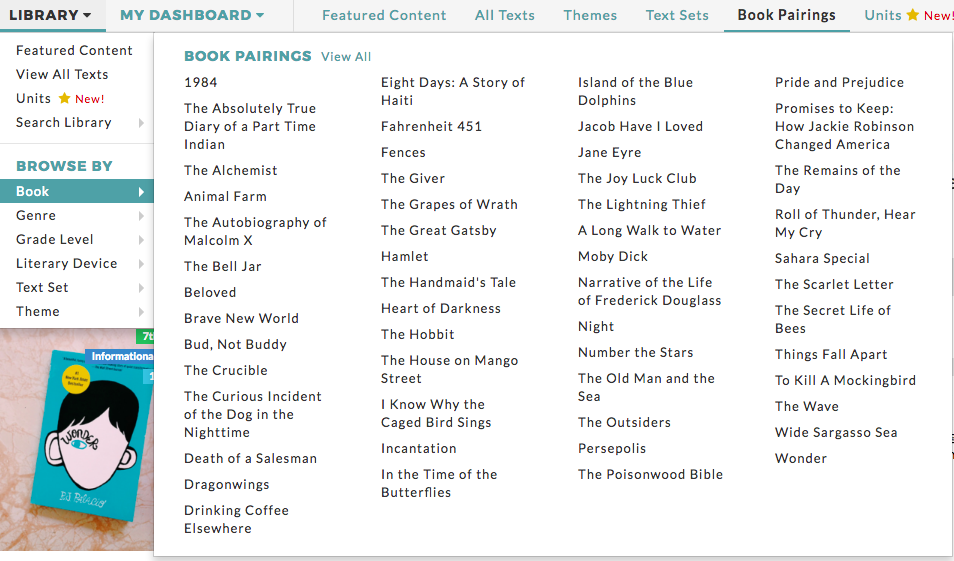Open the Dragonwings book pairing
The width and height of the screenshot is (954, 561).
227,485
